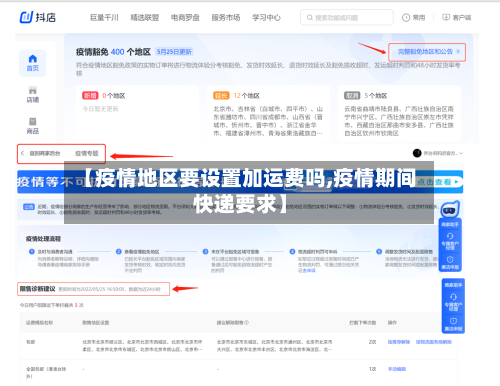
Task: Click the 1次 order count cell
Action: click(372, 369)
